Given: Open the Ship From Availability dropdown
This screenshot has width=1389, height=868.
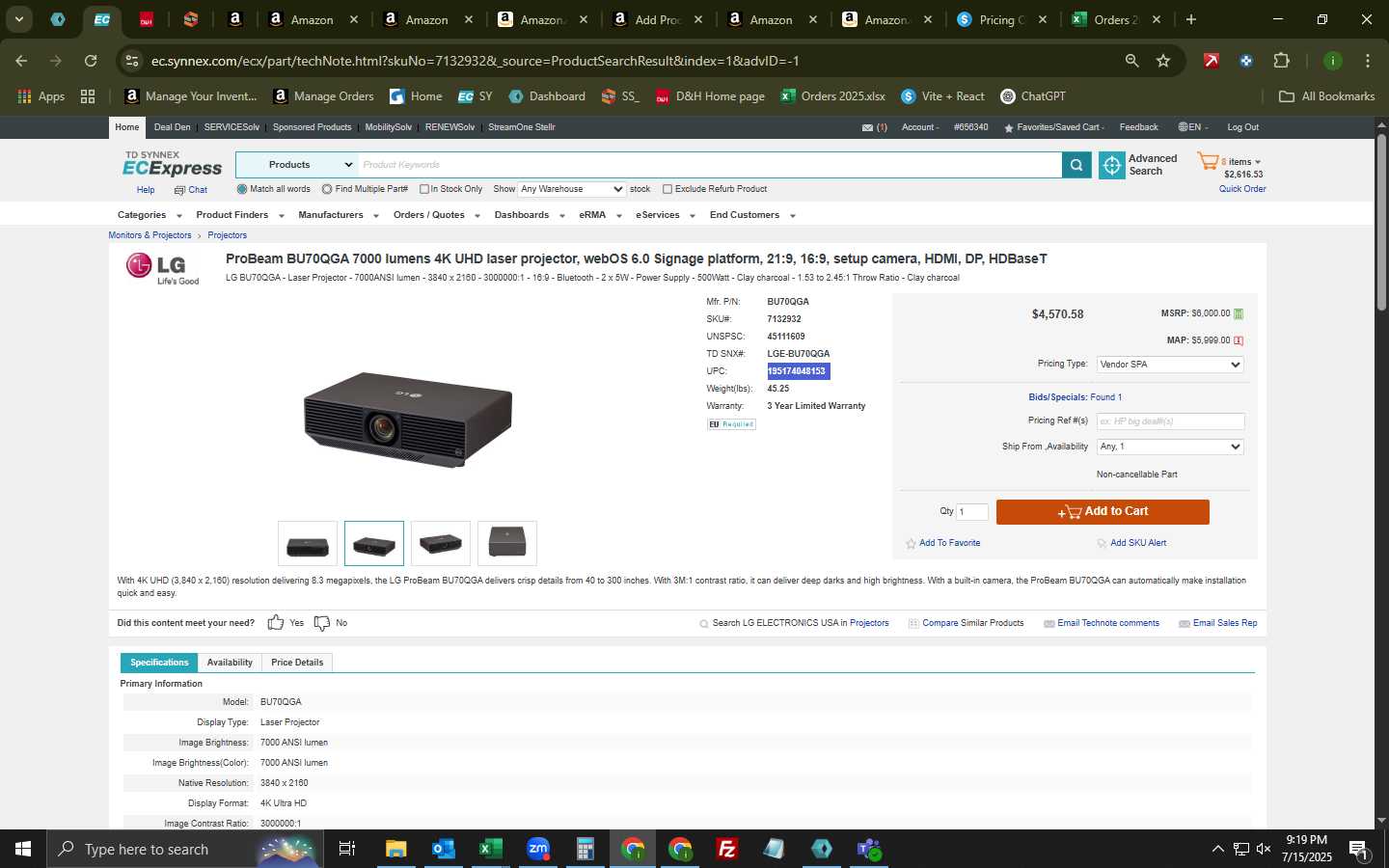Looking at the screenshot, I should [x=1170, y=447].
